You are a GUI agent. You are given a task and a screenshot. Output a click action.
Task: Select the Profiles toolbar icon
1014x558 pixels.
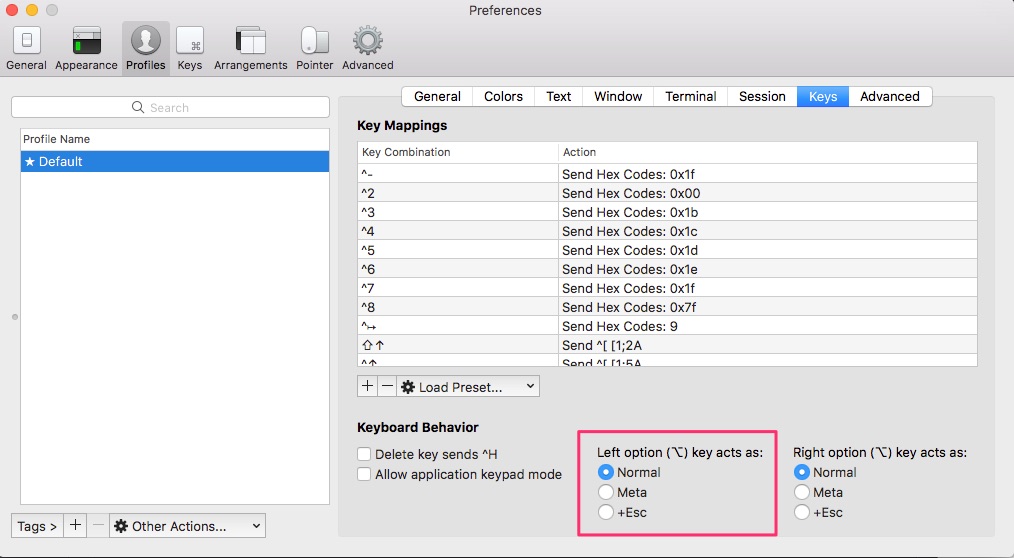[x=146, y=48]
